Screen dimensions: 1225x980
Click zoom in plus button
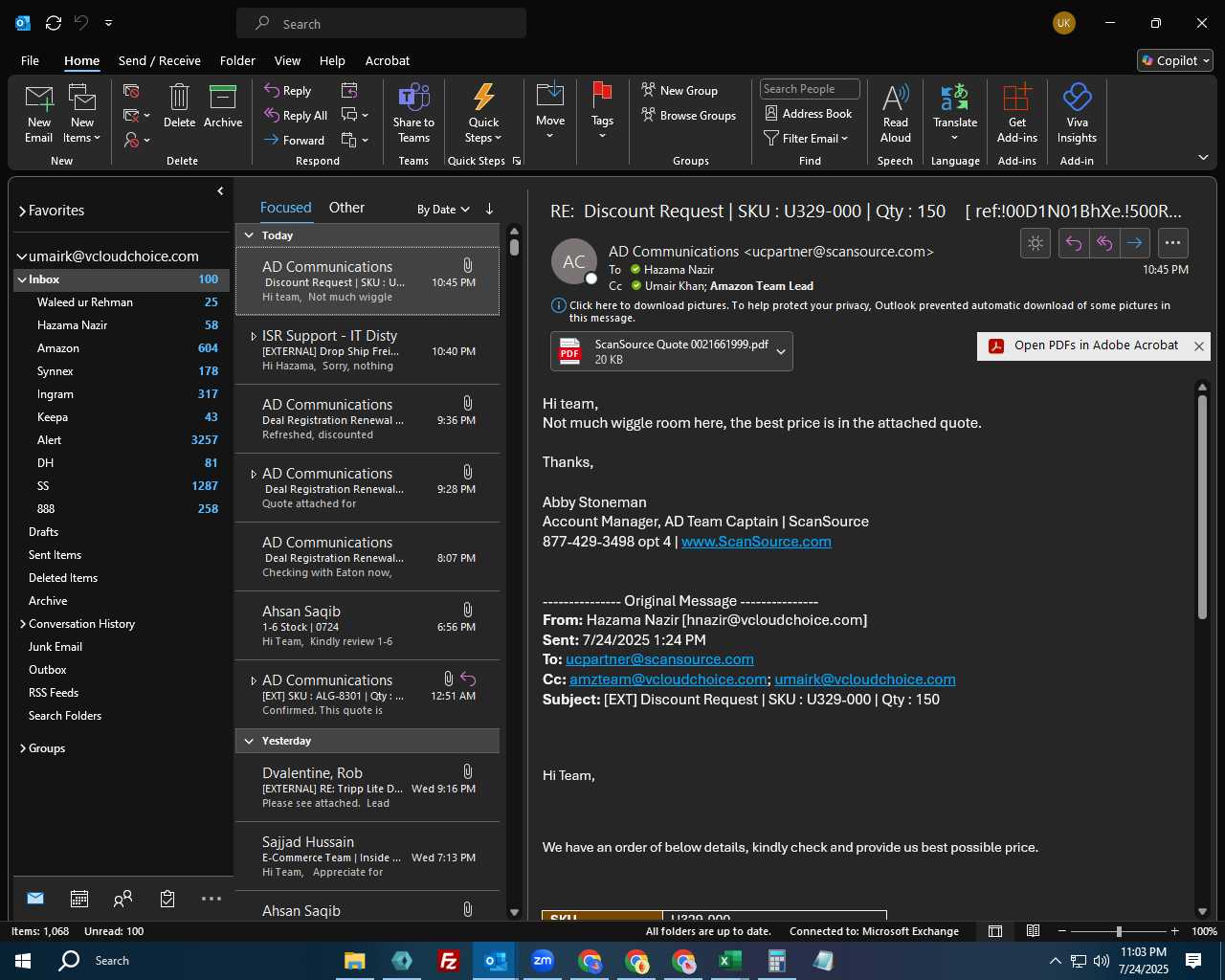tap(1174, 931)
